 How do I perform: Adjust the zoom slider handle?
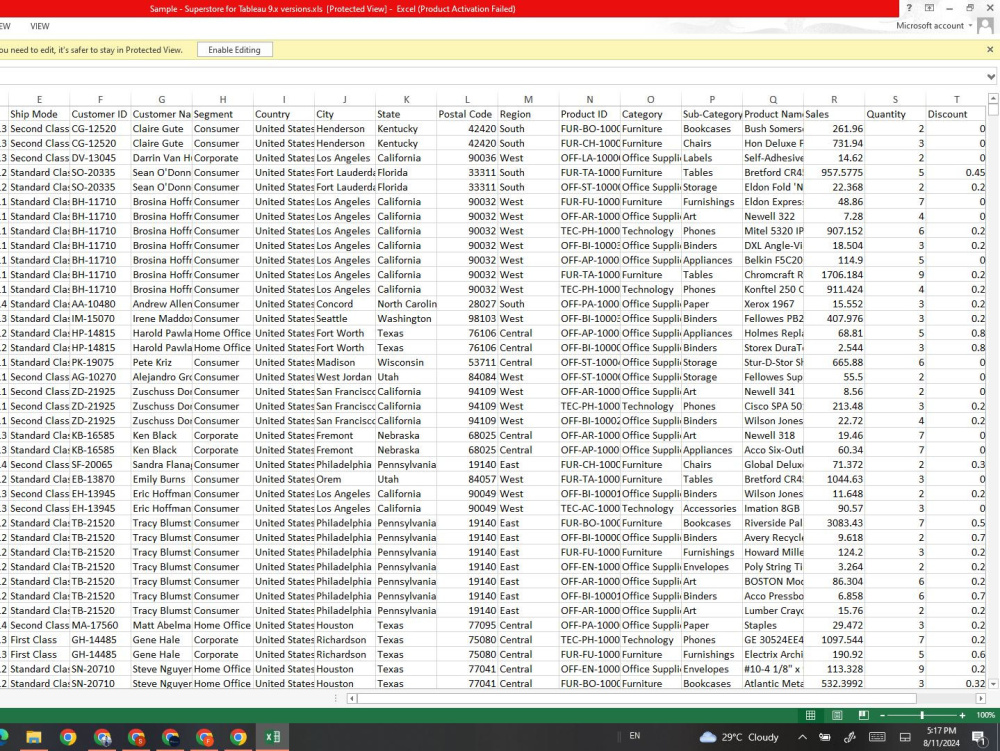[x=922, y=715]
